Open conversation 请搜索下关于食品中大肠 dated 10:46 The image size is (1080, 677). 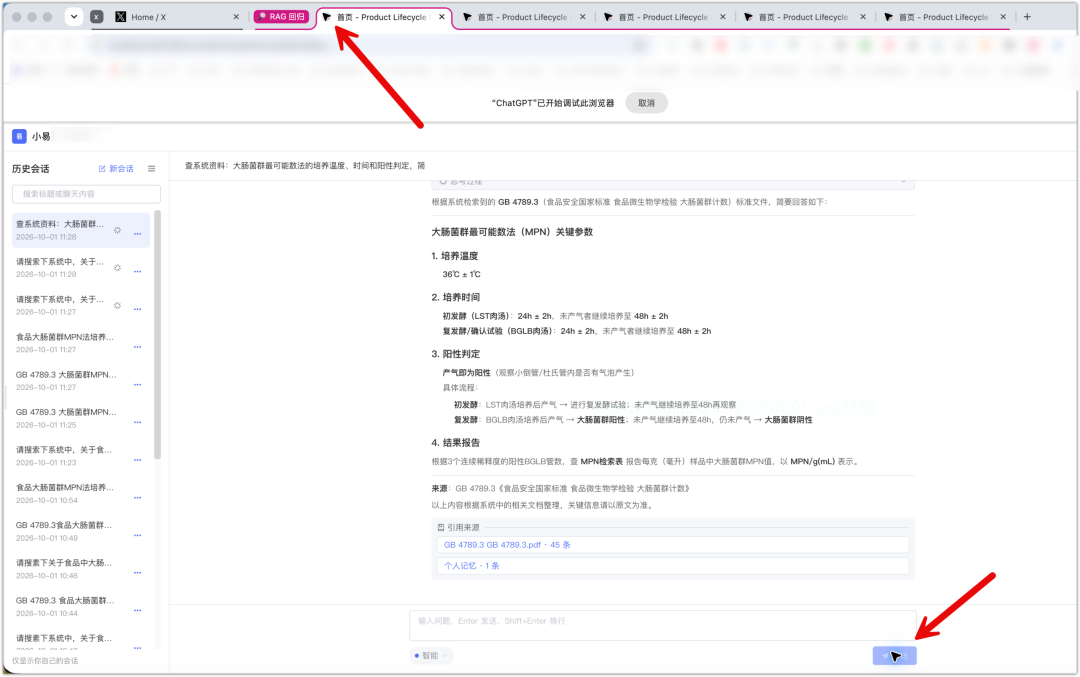tap(81, 569)
